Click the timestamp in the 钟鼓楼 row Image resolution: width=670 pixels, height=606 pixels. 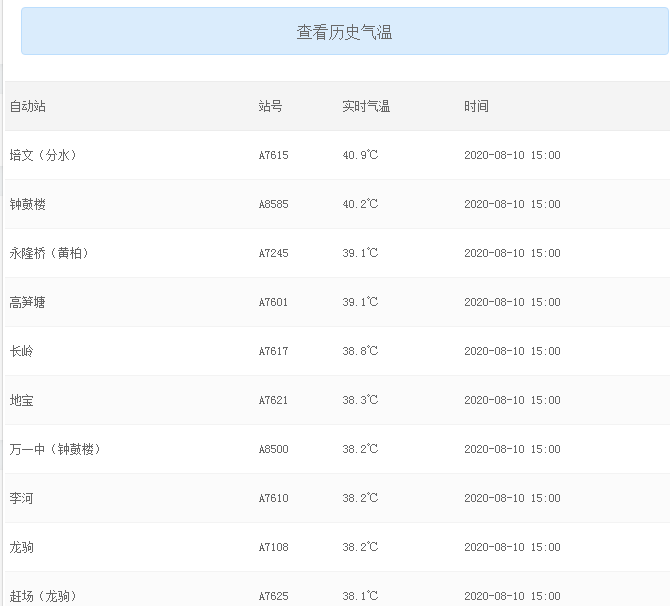coord(512,204)
